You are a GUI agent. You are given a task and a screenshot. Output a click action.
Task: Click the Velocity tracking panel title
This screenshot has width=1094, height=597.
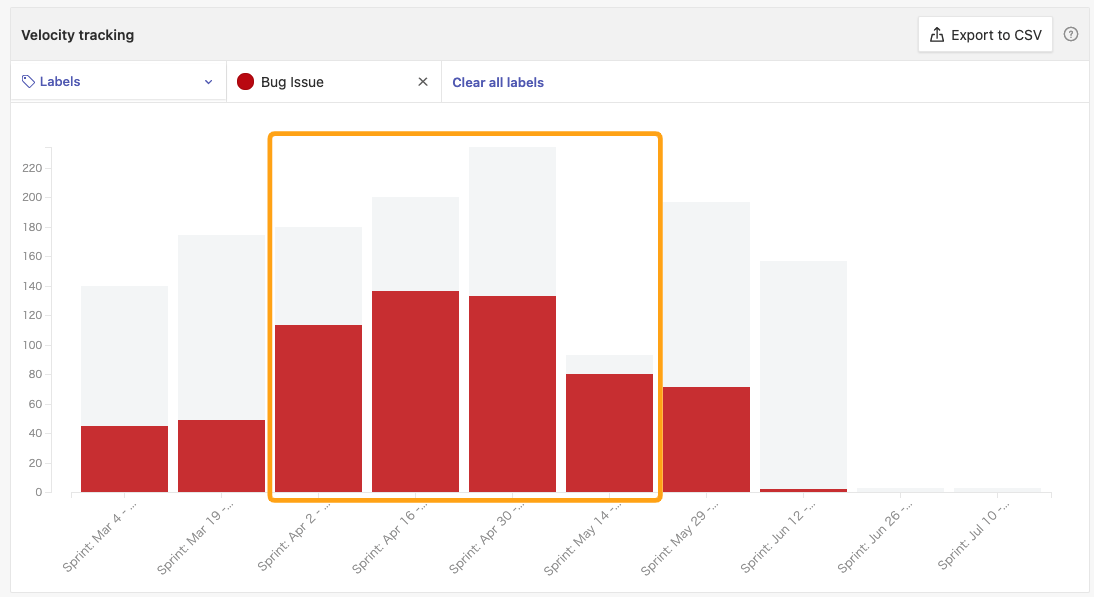tap(78, 35)
